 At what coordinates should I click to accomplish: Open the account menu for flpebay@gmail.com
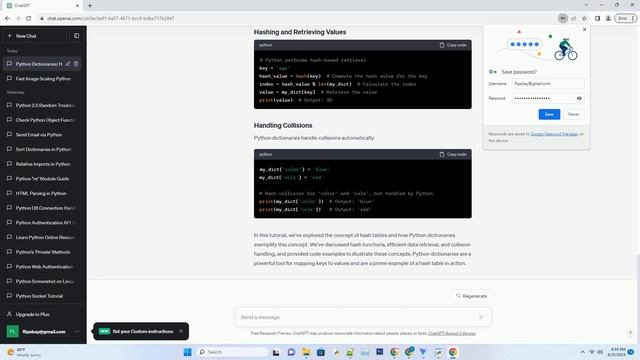pos(43,331)
